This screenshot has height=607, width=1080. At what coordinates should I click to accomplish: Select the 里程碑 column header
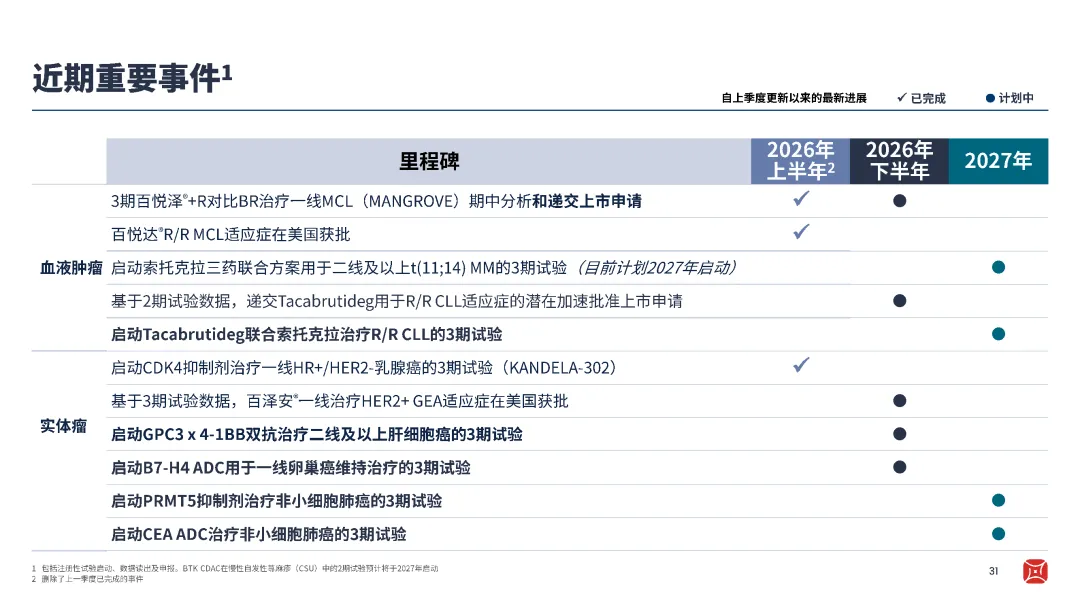coord(428,161)
